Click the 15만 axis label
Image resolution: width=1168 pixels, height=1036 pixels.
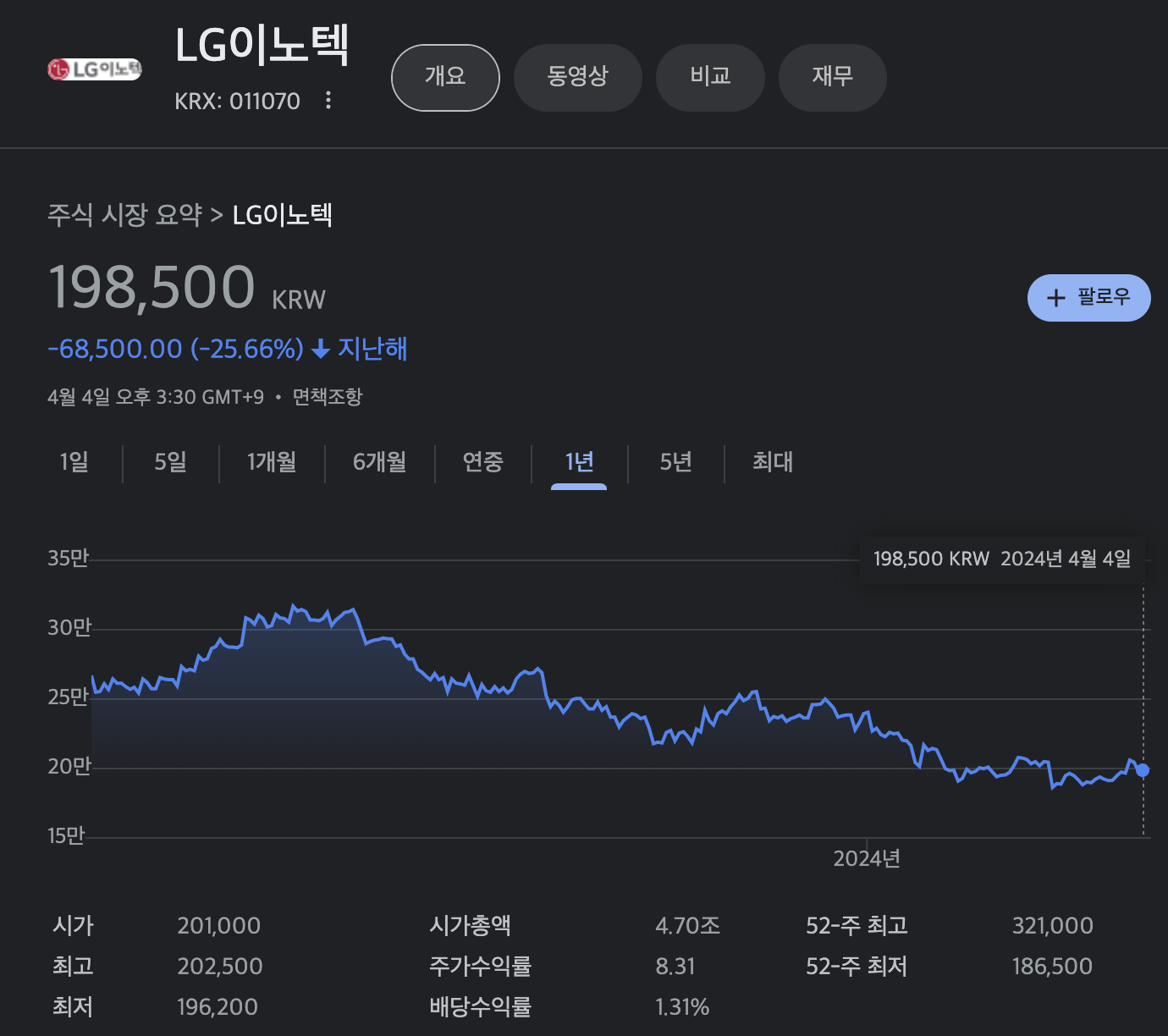pyautogui.click(x=66, y=836)
